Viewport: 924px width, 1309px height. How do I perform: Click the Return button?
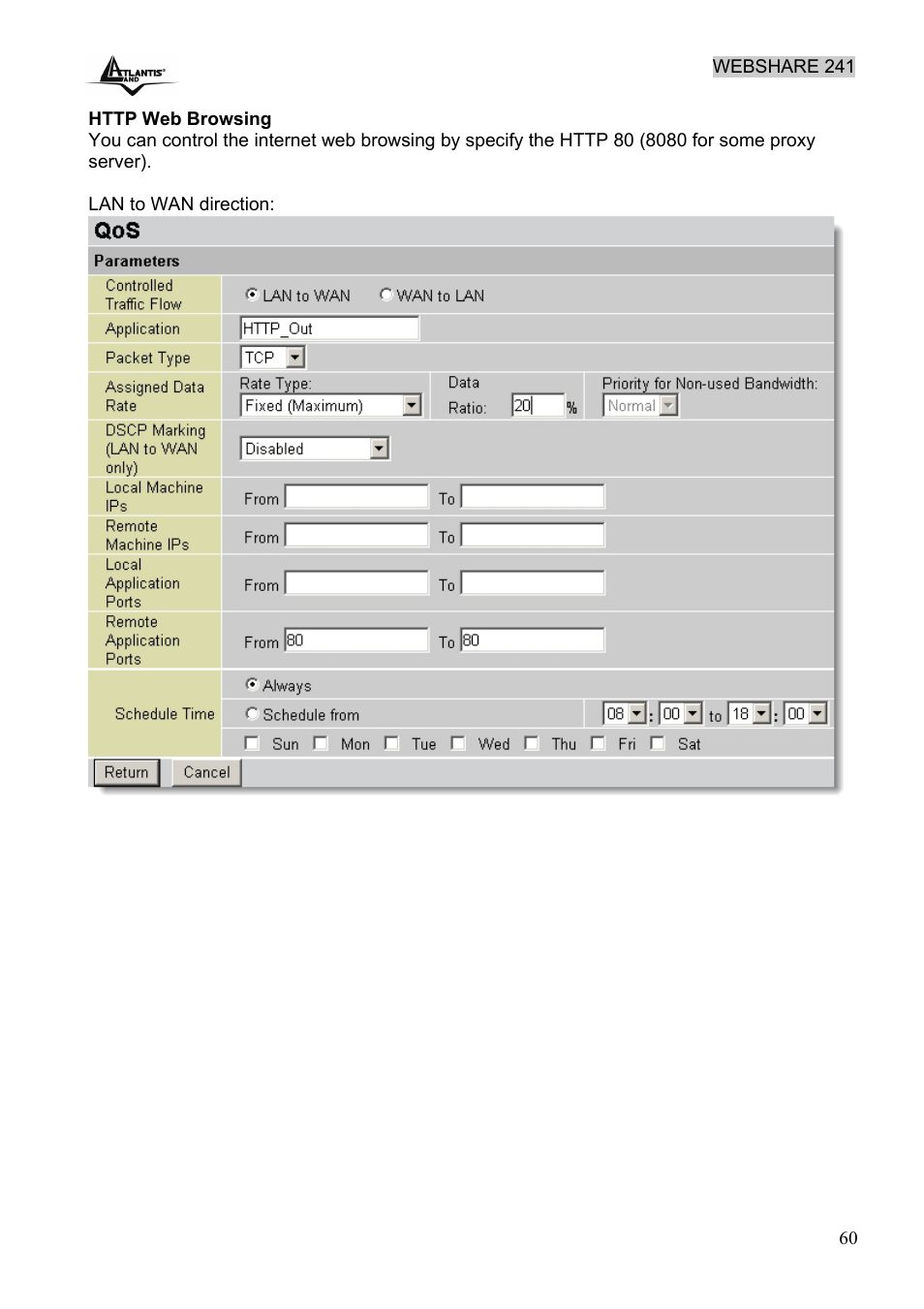point(127,772)
